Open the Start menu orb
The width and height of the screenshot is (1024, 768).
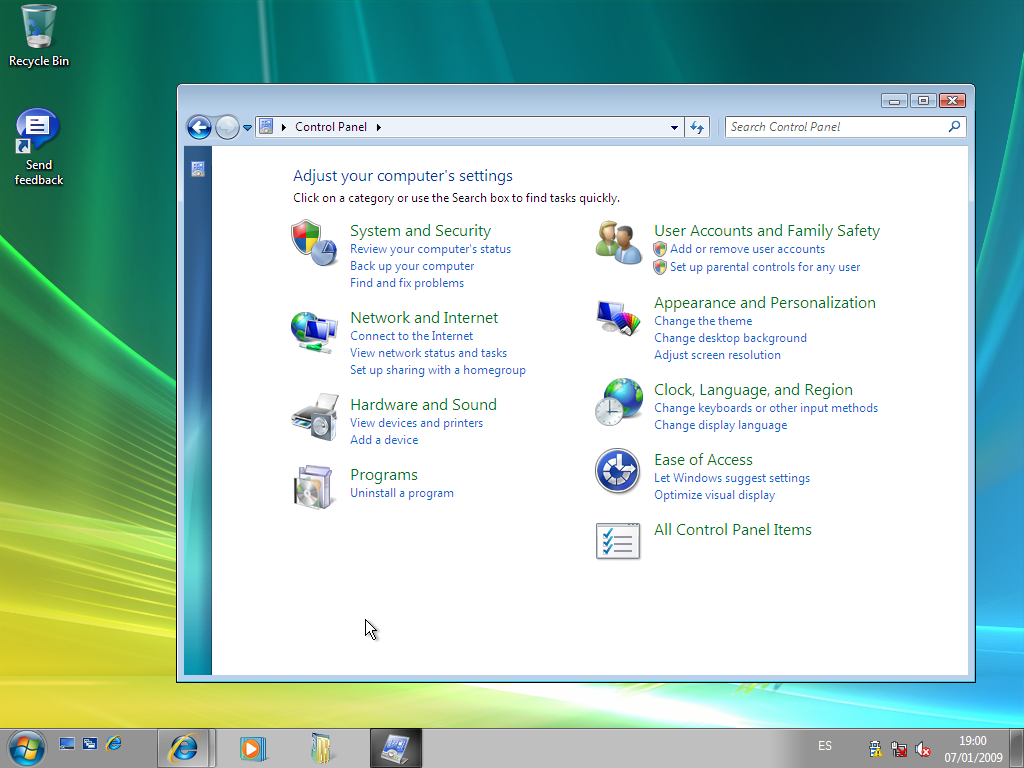pyautogui.click(x=26, y=747)
